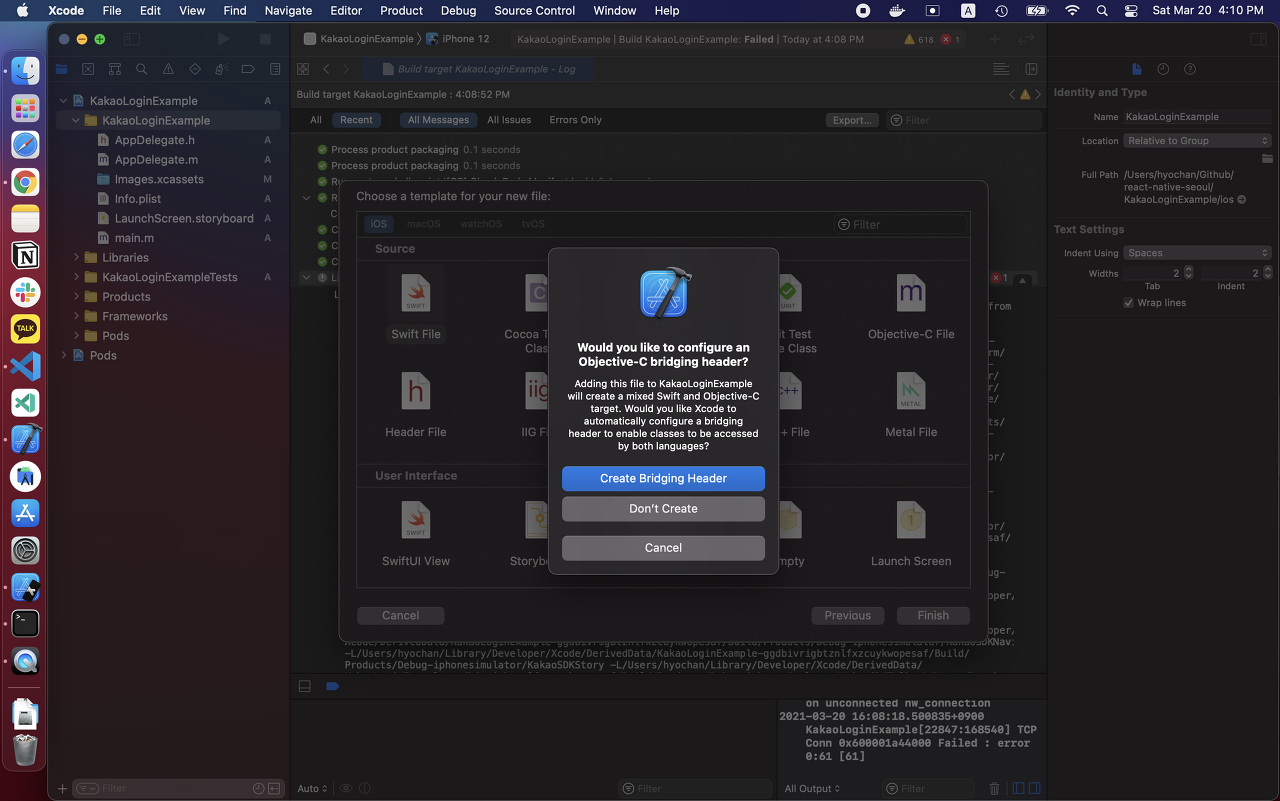1280x801 pixels.
Task: Expand the Products group
Action: pos(76,296)
